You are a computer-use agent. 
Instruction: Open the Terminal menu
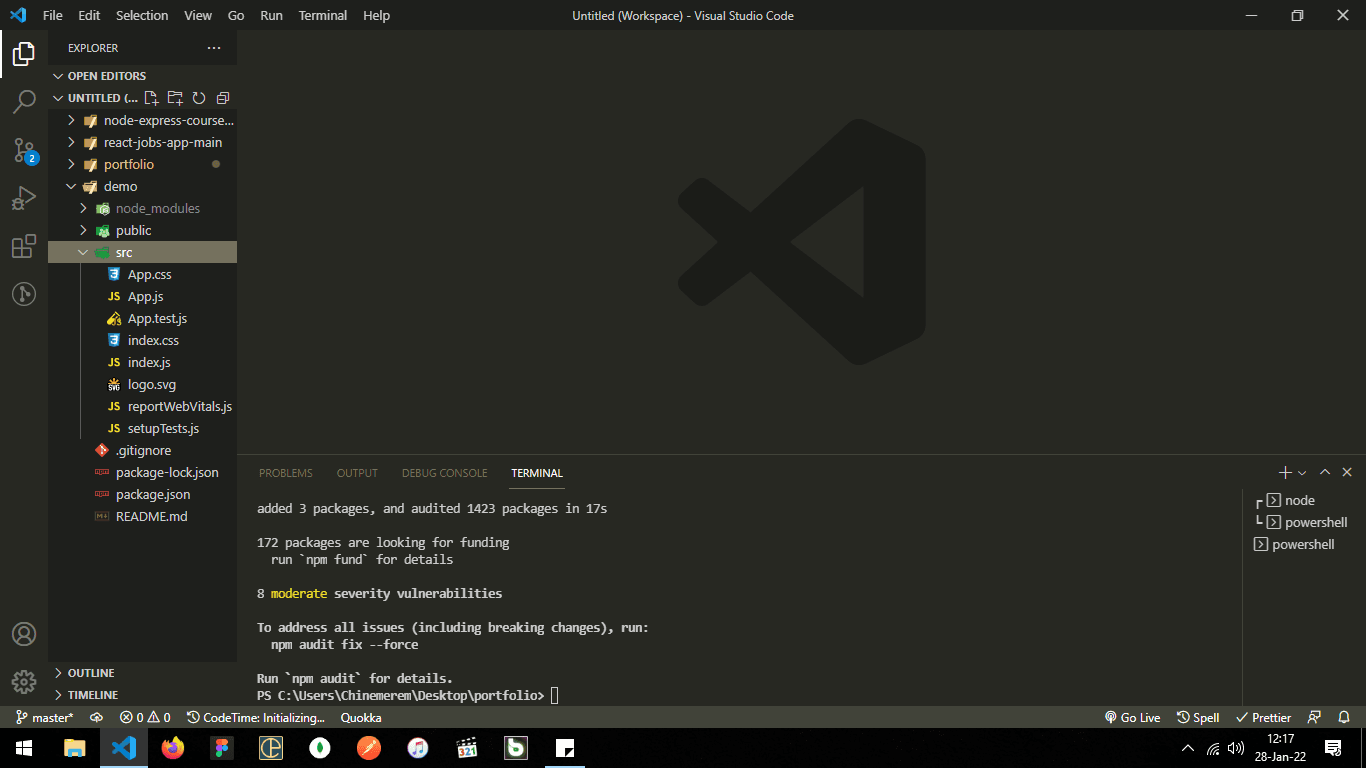coord(322,15)
